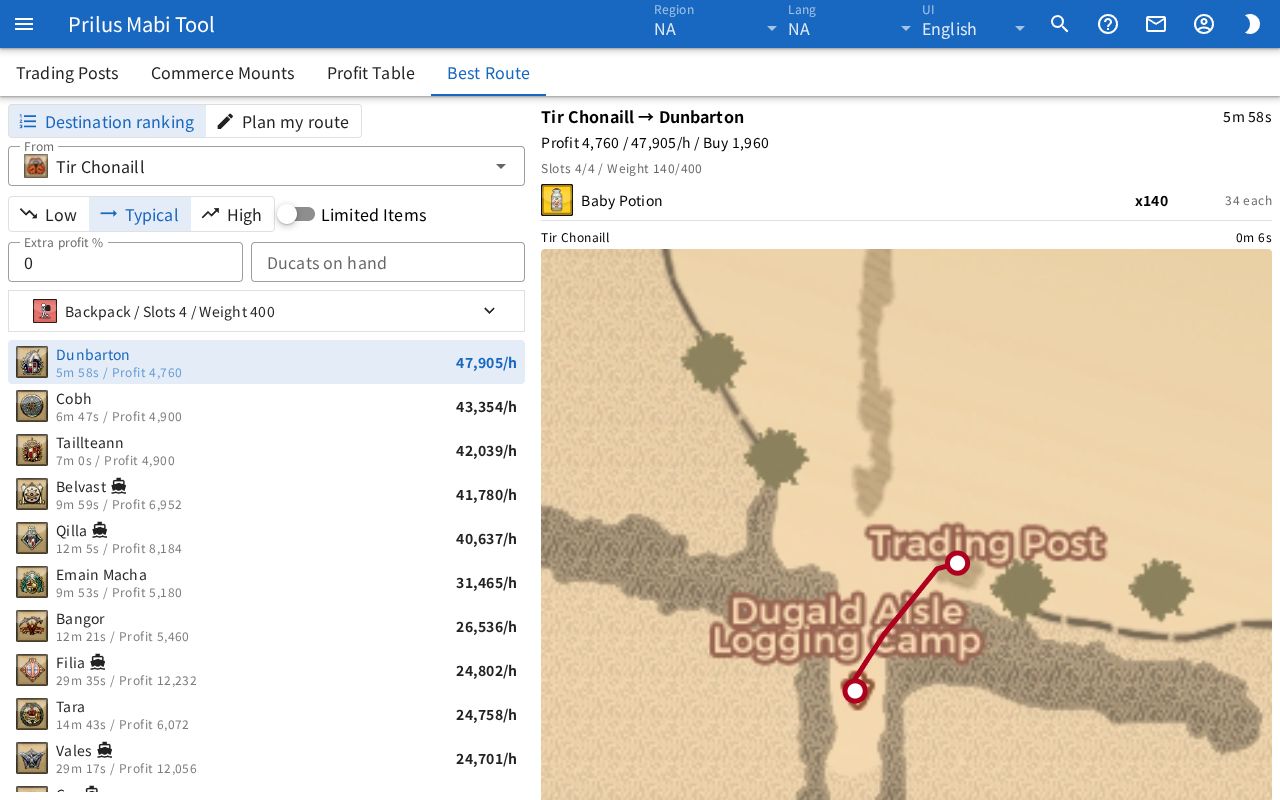Click the Extra profit % input field
Image resolution: width=1280 pixels, height=800 pixels.
pos(125,262)
